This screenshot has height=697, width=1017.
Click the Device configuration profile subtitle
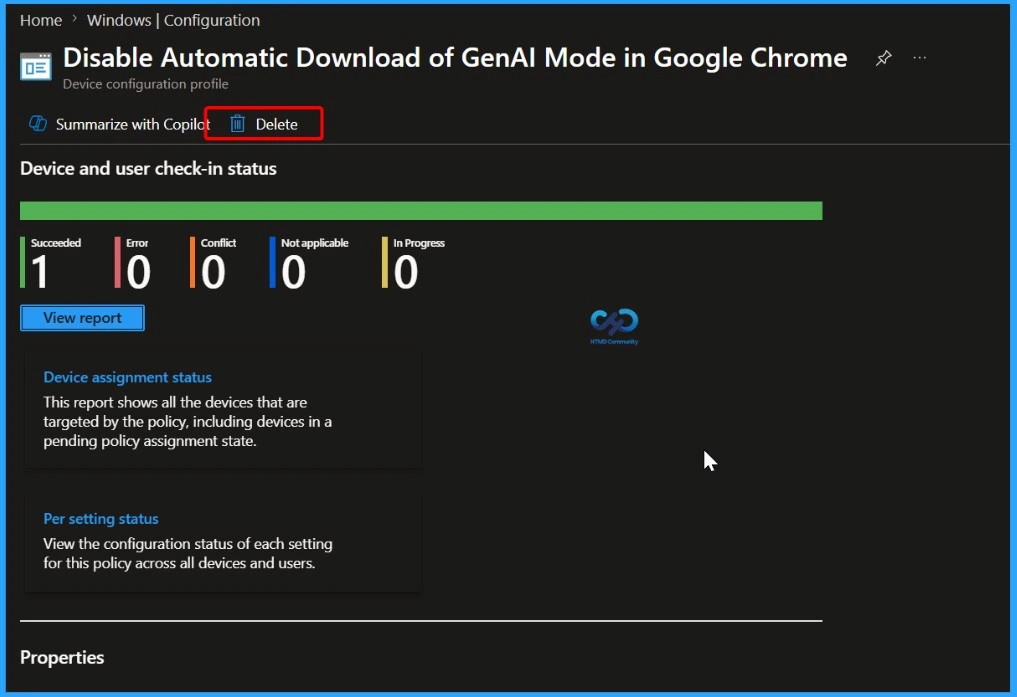click(x=145, y=84)
